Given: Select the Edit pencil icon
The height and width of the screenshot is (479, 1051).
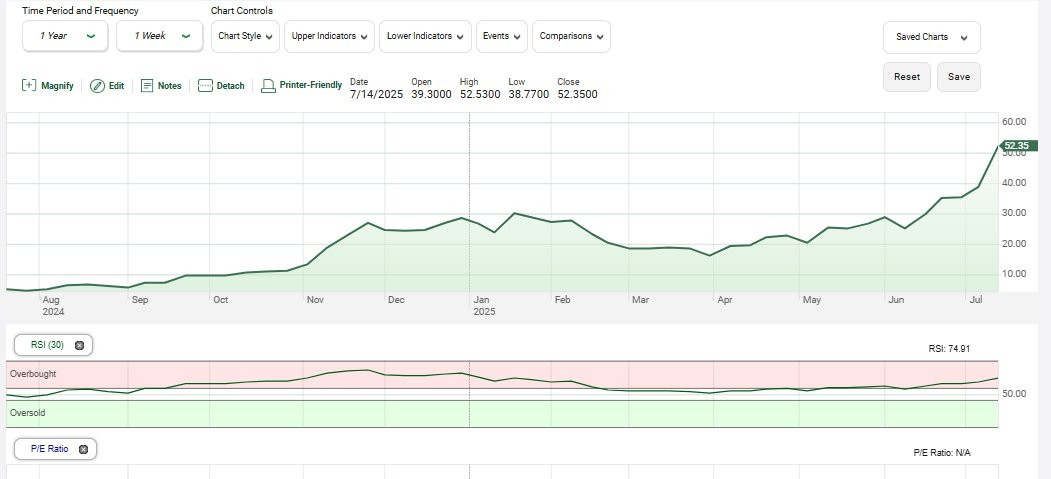Looking at the screenshot, I should pos(97,86).
